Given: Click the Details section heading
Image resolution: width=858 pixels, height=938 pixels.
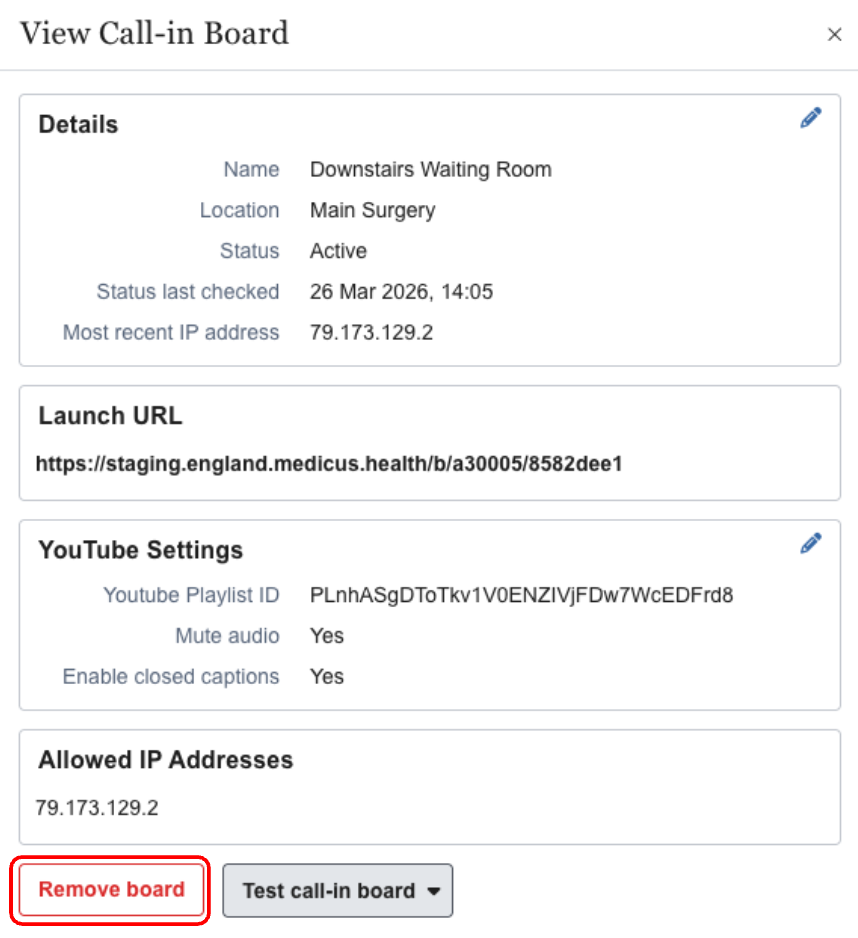Looking at the screenshot, I should tap(78, 125).
